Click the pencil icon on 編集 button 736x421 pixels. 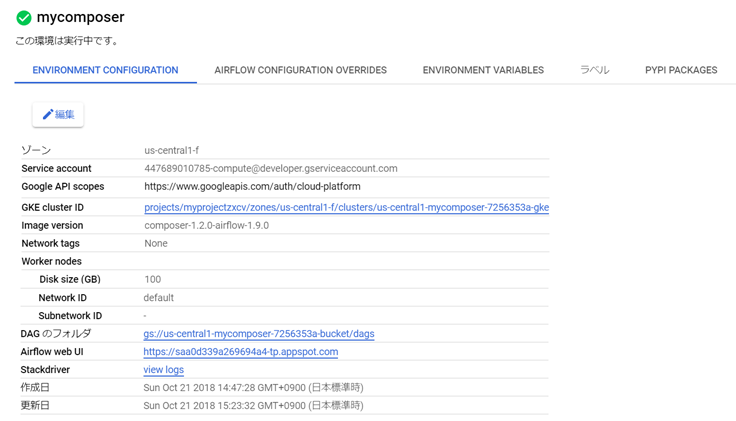pyautogui.click(x=47, y=115)
